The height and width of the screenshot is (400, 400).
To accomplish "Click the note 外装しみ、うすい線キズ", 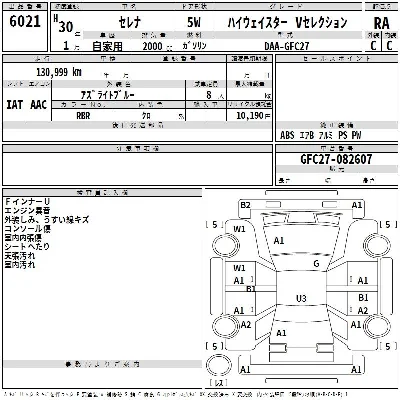I will (x=47, y=220).
